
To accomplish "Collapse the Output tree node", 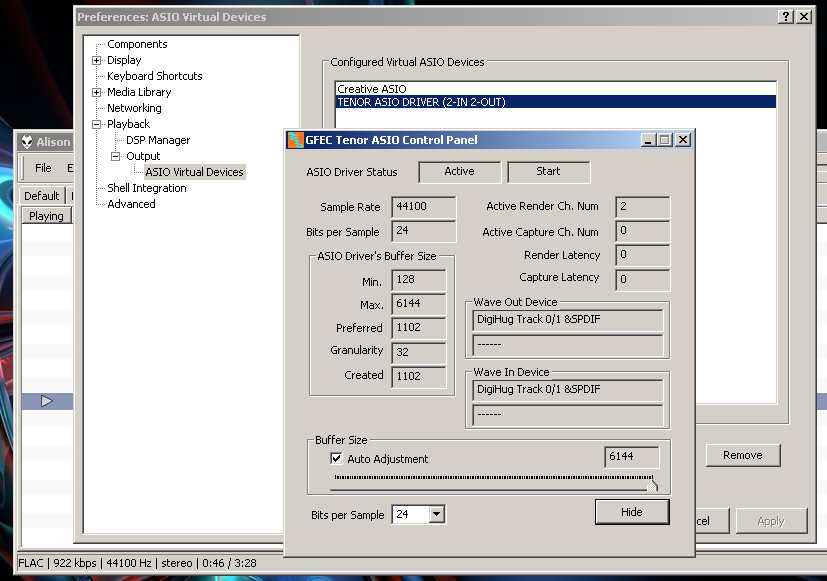I will tap(116, 157).
